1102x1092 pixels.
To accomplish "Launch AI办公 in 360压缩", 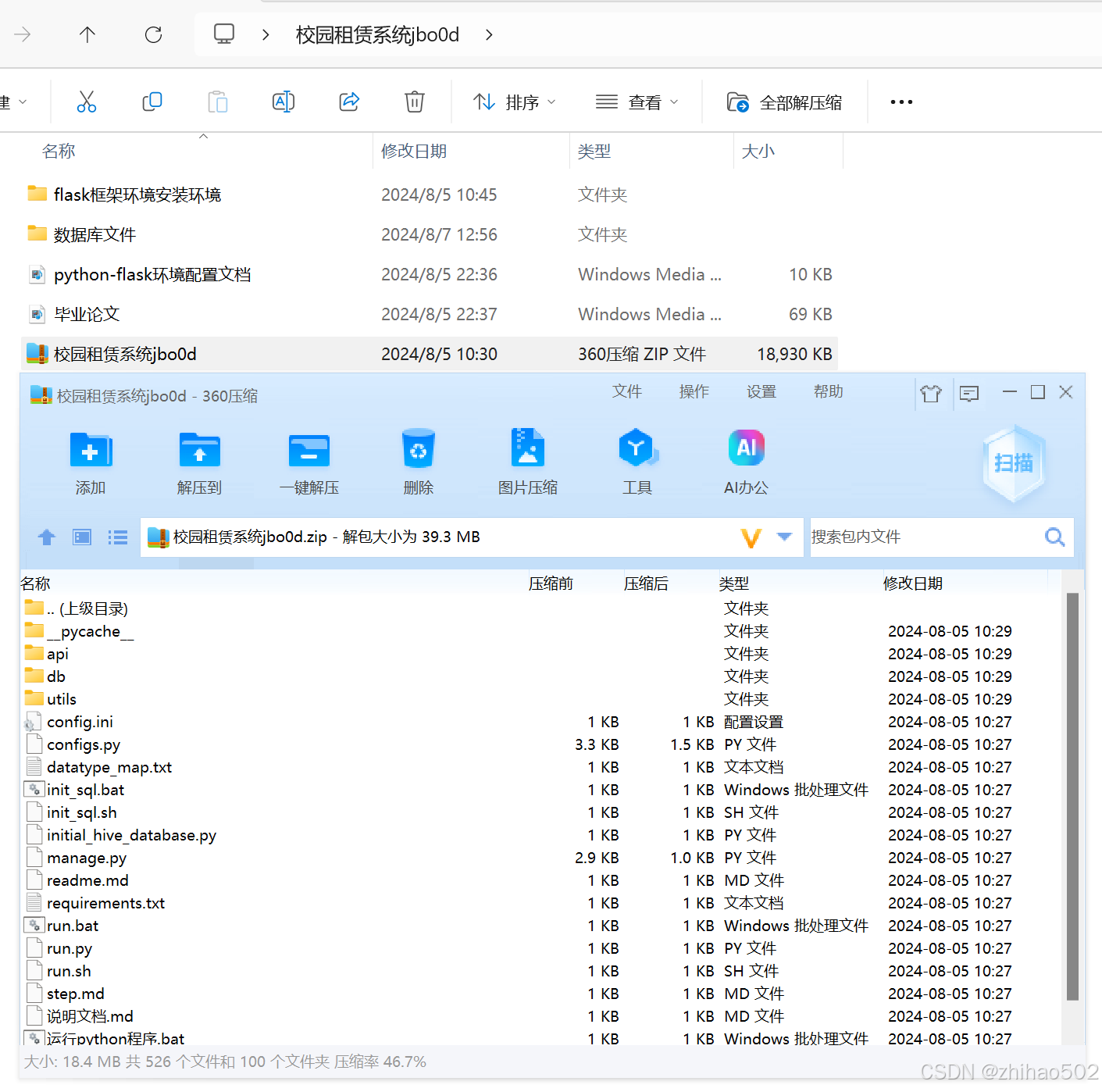I will [x=747, y=463].
